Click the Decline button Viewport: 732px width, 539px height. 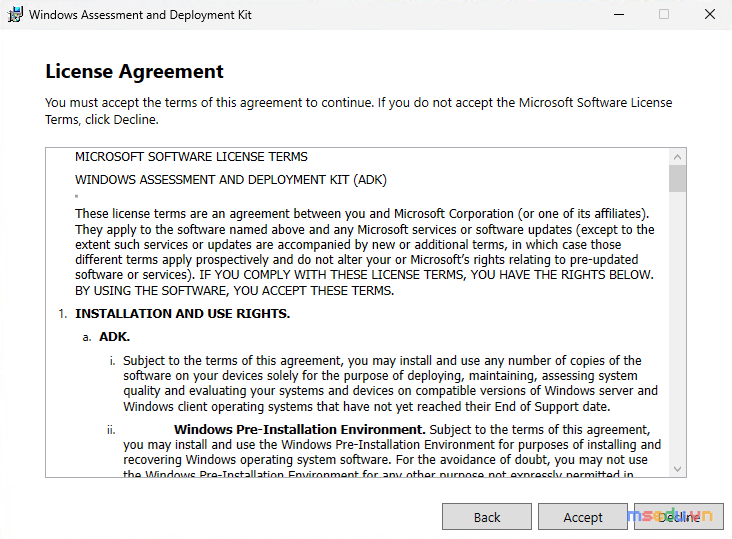679,517
